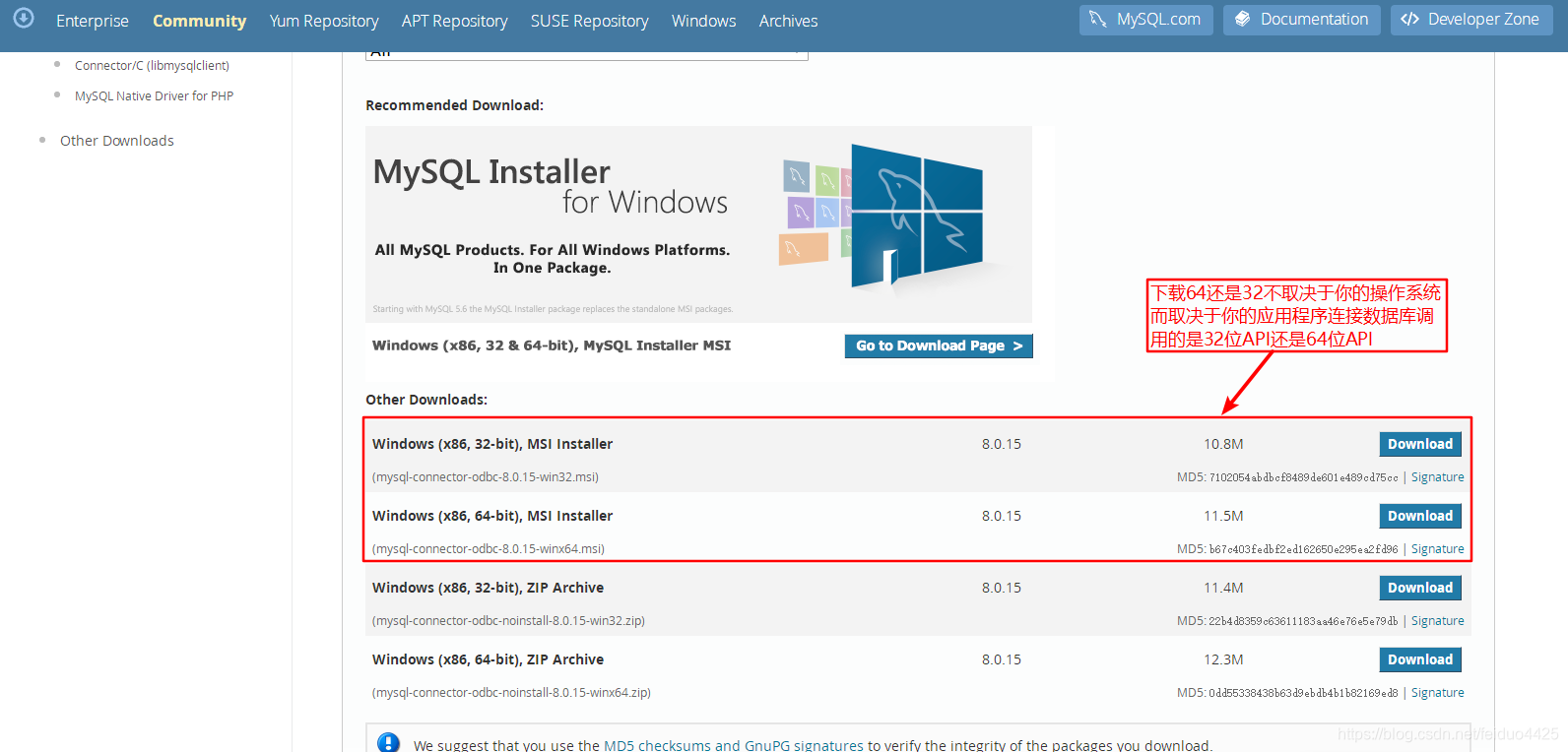1568x752 pixels.
Task: Open the Yum Repository tab
Action: point(324,21)
